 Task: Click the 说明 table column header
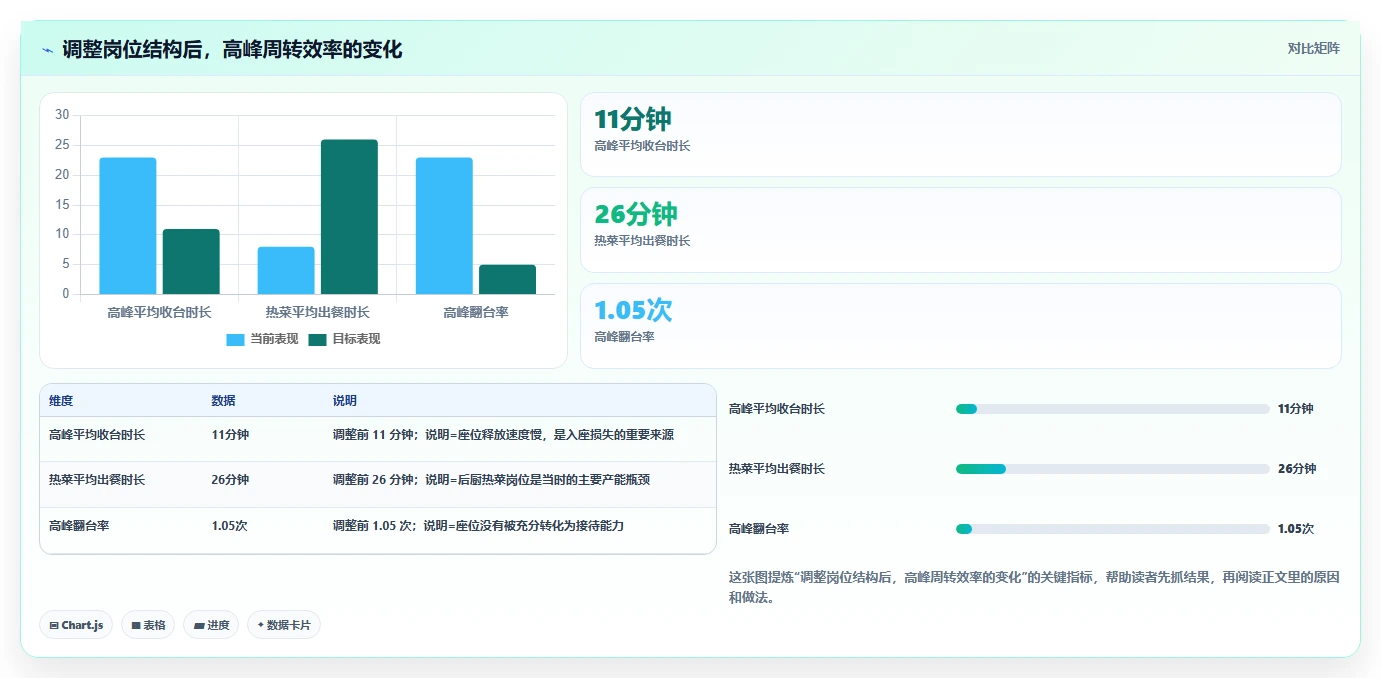point(345,401)
